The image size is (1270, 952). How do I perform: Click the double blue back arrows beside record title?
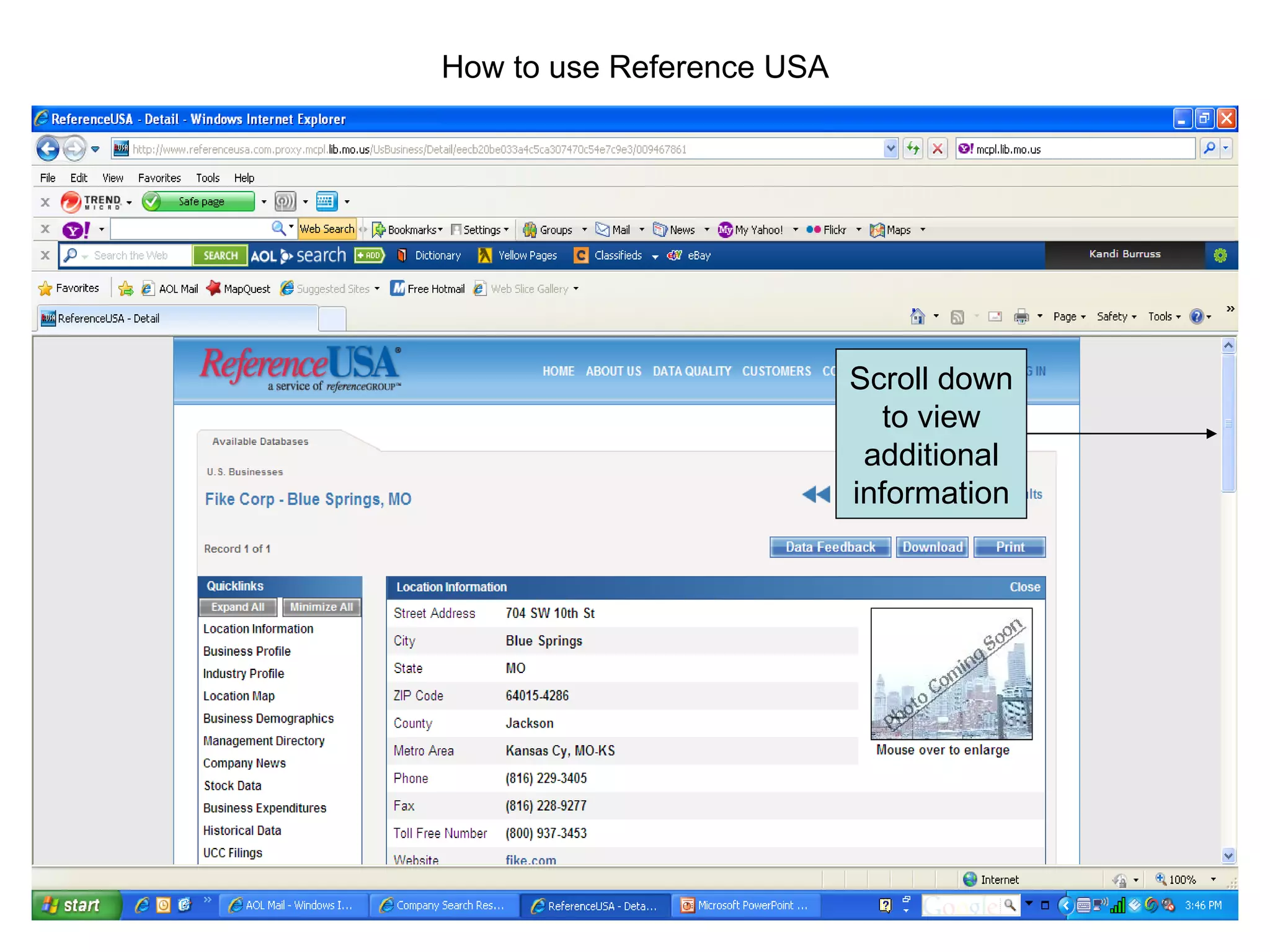click(816, 495)
